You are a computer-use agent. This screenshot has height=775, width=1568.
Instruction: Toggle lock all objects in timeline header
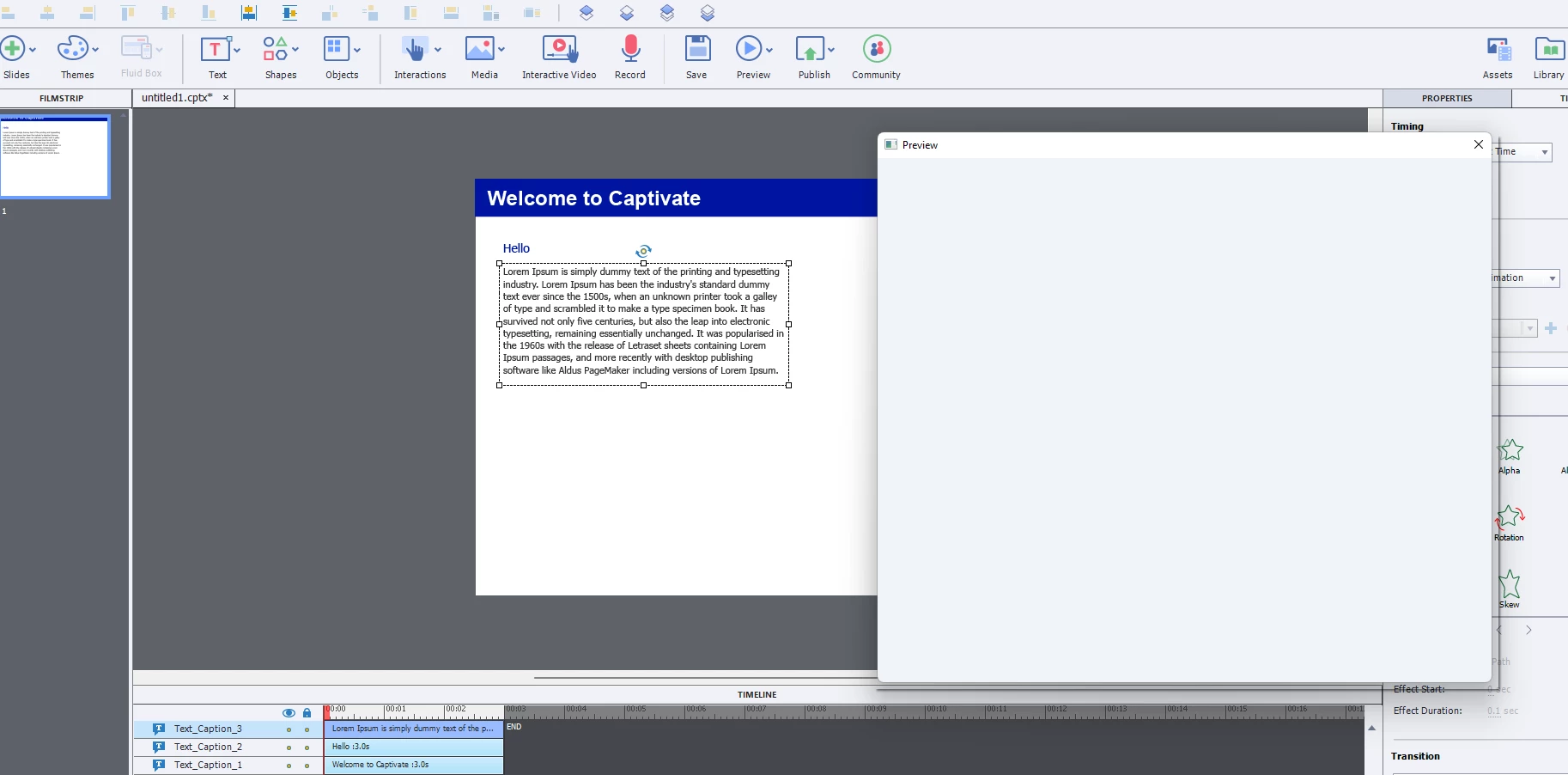pos(307,713)
